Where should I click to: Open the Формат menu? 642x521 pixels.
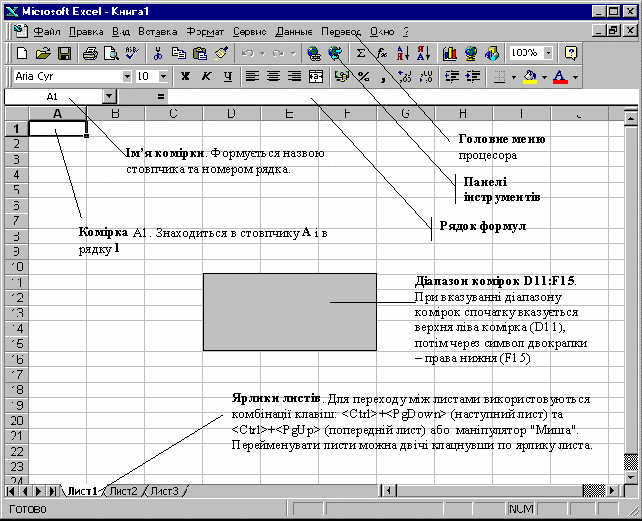(x=205, y=32)
